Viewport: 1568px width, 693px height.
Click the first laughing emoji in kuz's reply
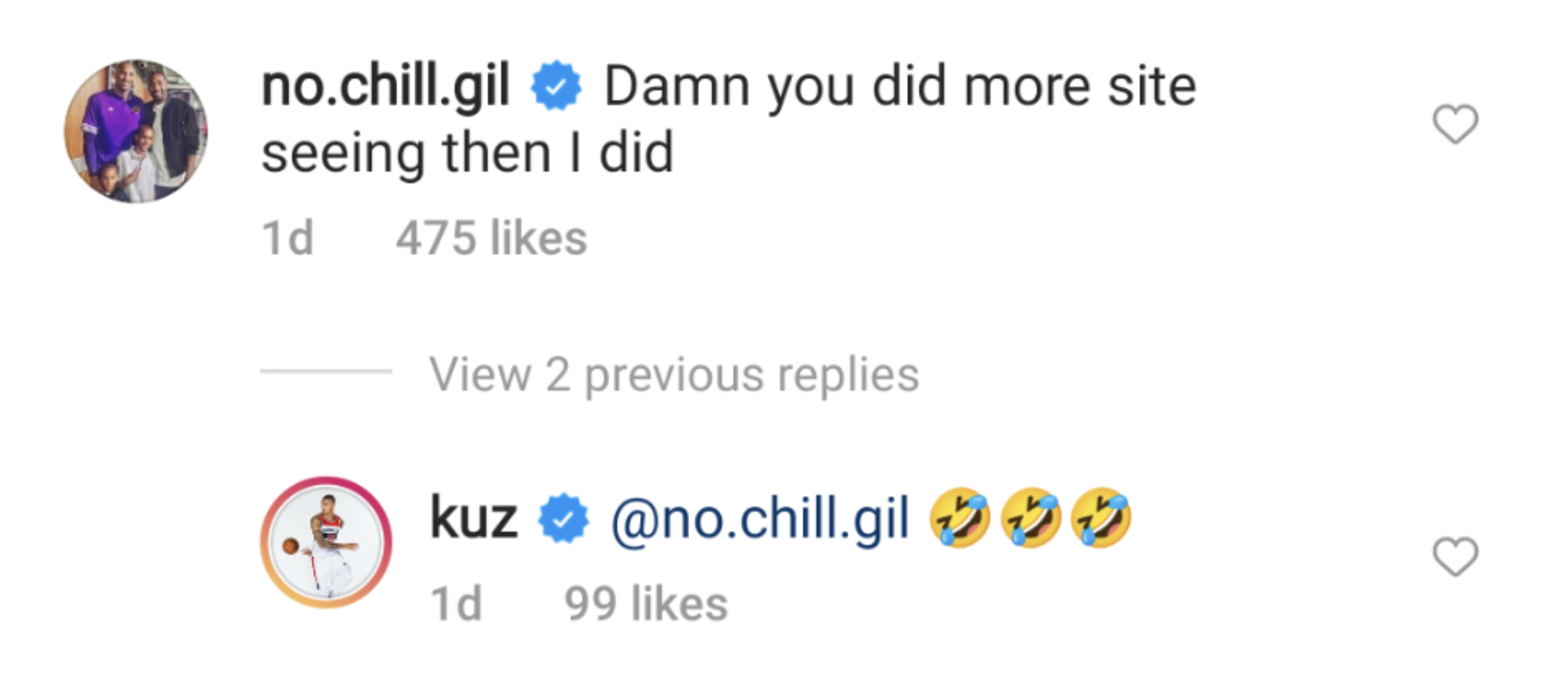959,518
